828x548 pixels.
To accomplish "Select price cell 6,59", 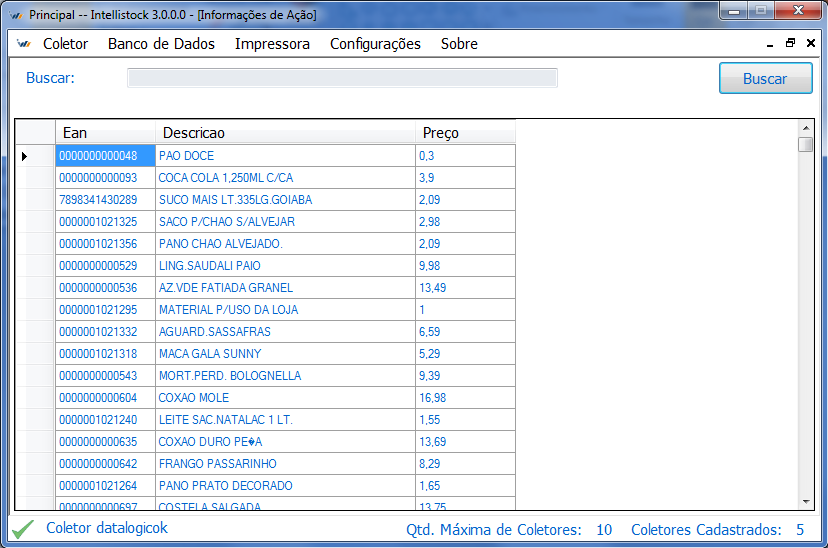I will (465, 332).
